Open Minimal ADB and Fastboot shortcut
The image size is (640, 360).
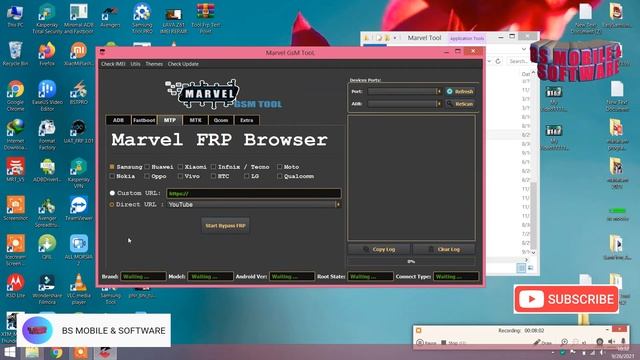pos(78,18)
